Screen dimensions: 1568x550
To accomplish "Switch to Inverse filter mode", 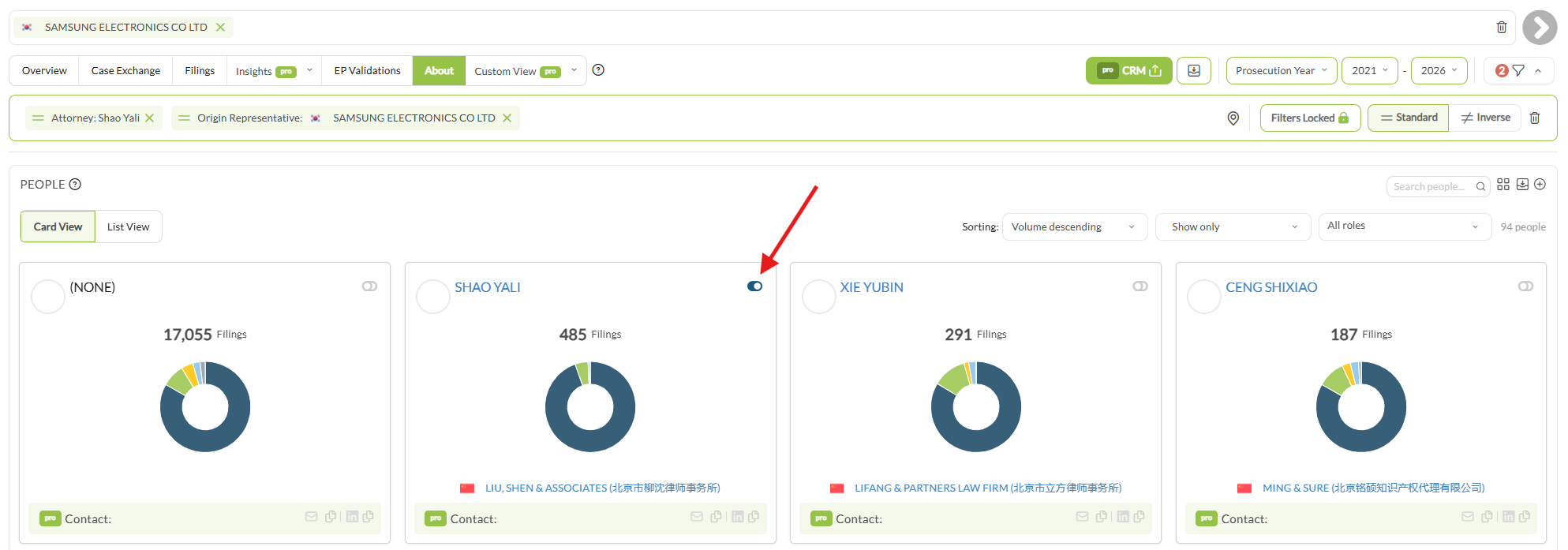I will click(1485, 118).
